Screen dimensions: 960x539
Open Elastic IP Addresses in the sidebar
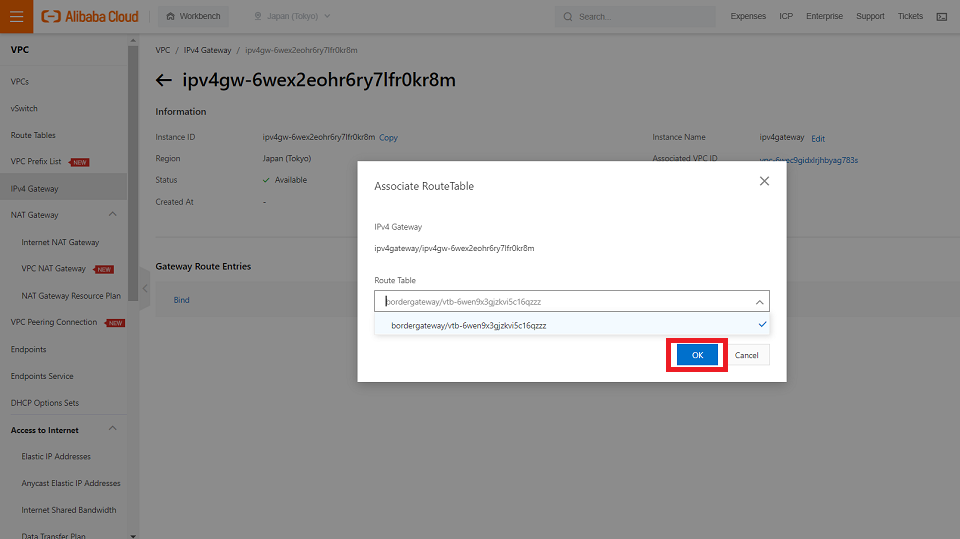click(x=56, y=457)
